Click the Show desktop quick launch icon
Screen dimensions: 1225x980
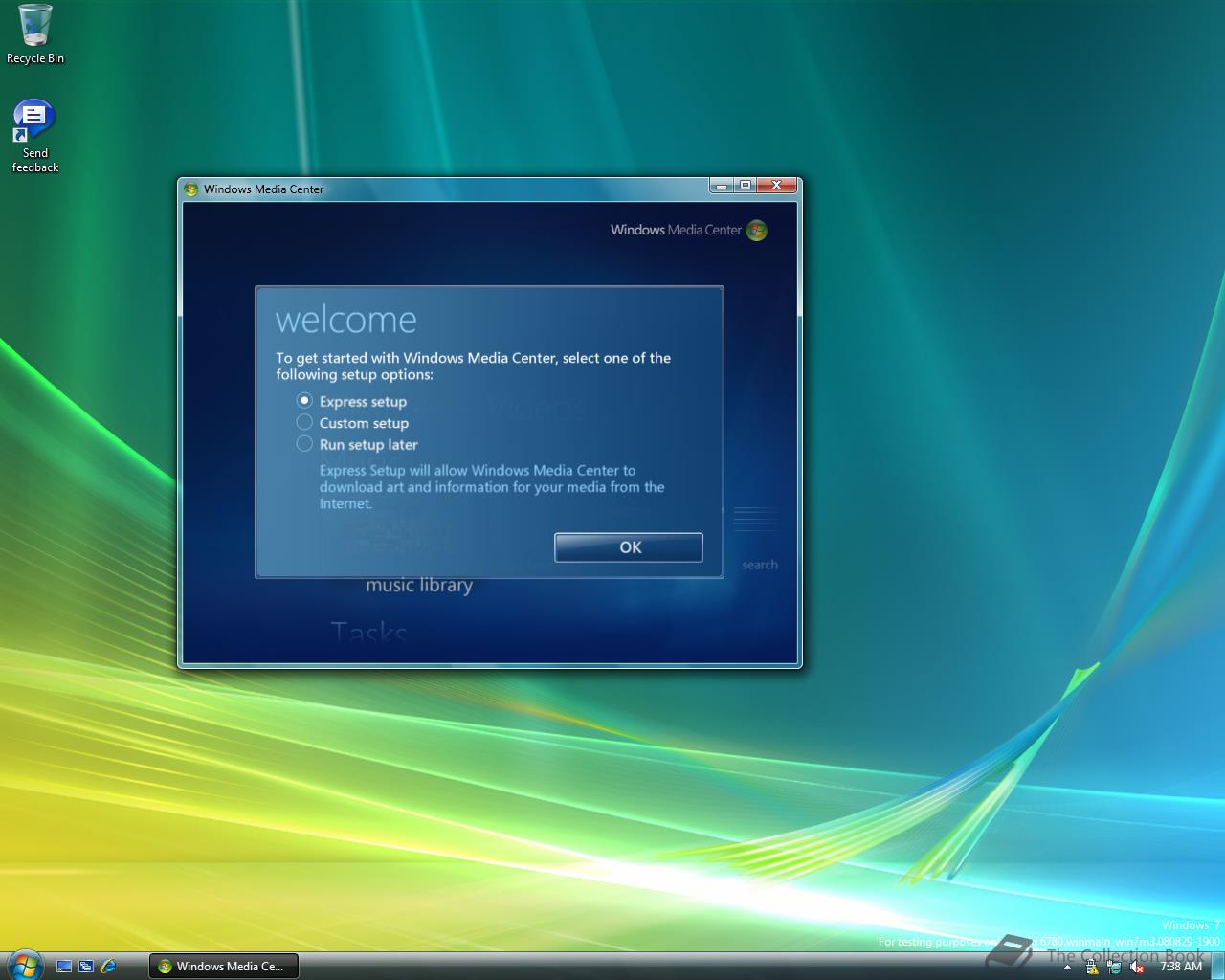[x=64, y=967]
